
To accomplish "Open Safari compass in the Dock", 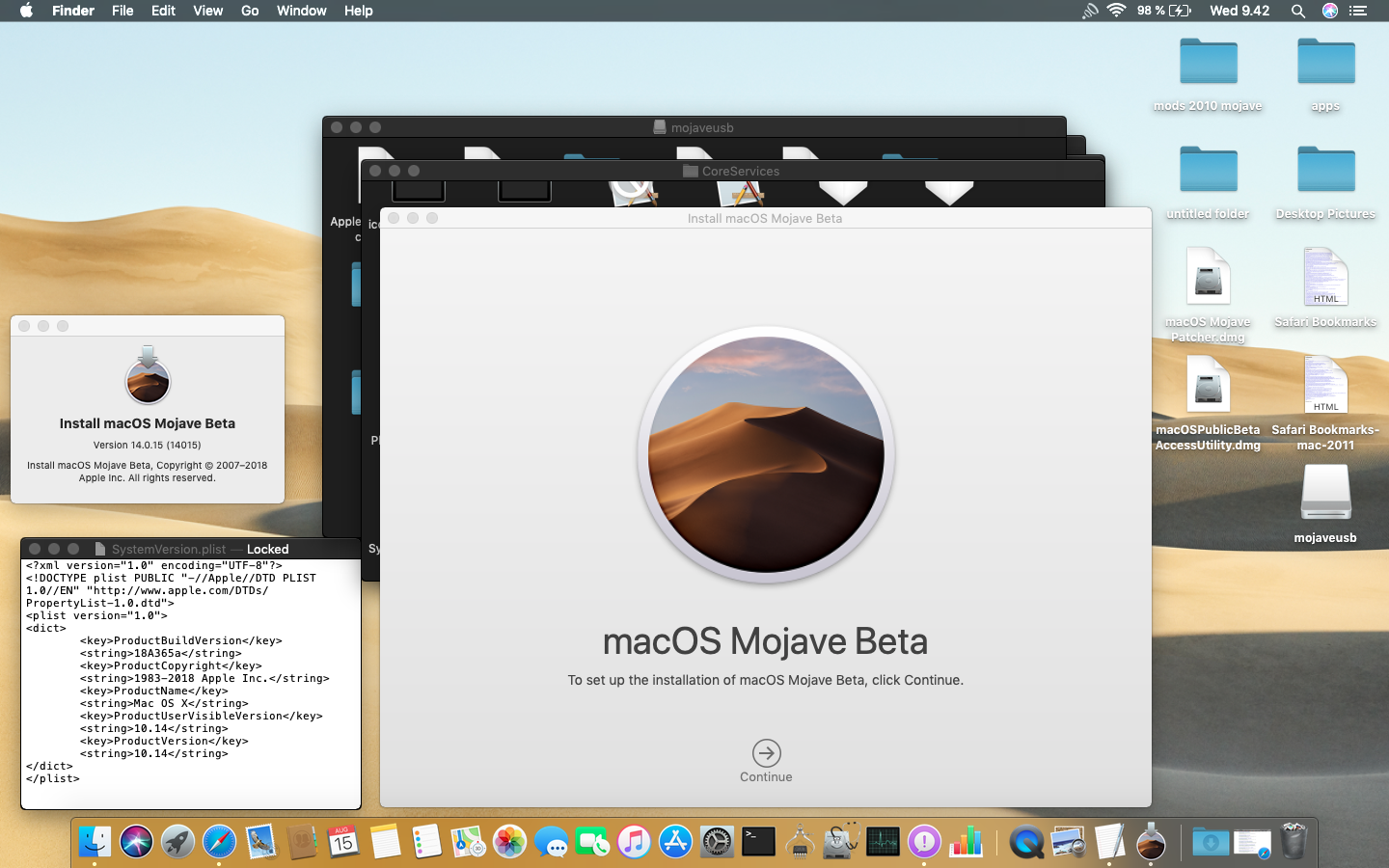I will pyautogui.click(x=219, y=841).
